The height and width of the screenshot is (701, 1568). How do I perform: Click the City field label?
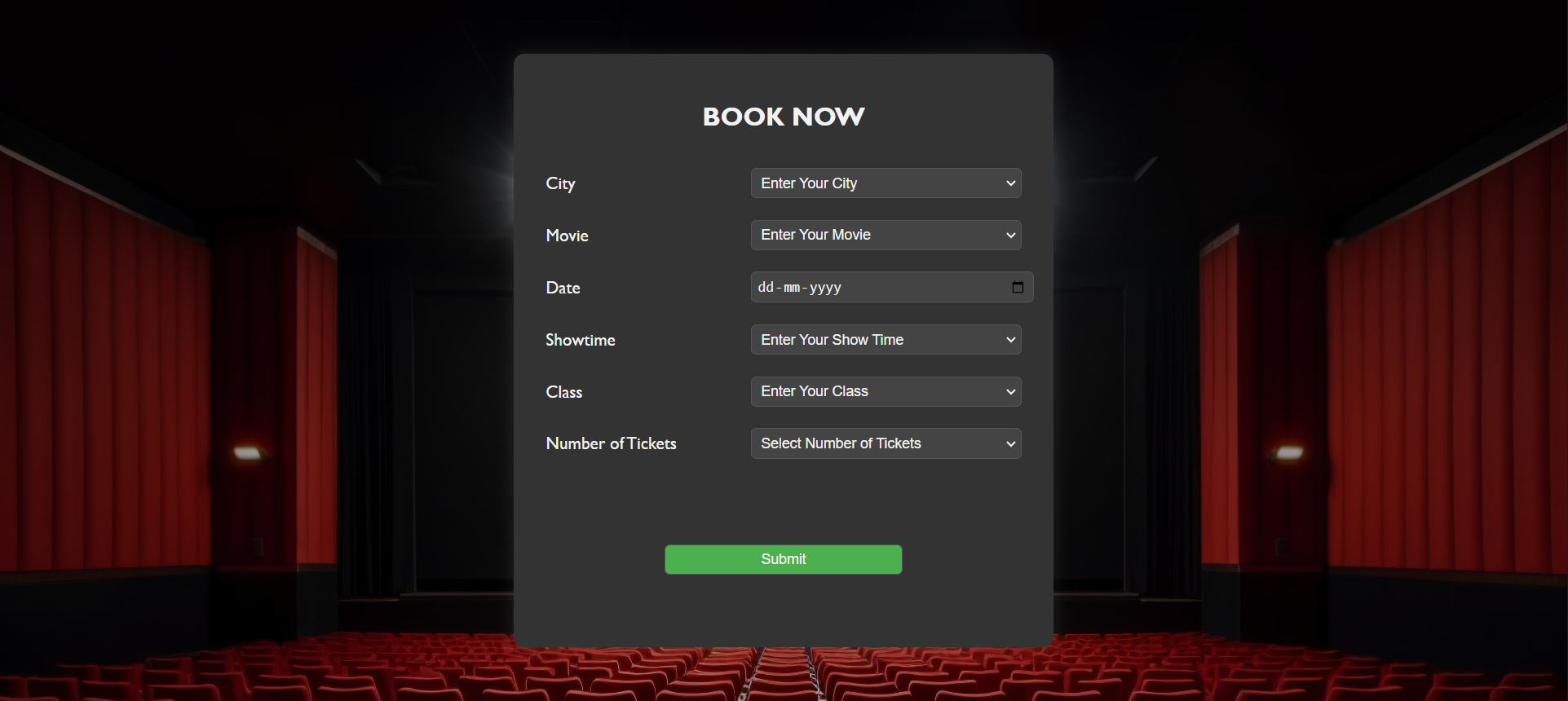pos(560,183)
